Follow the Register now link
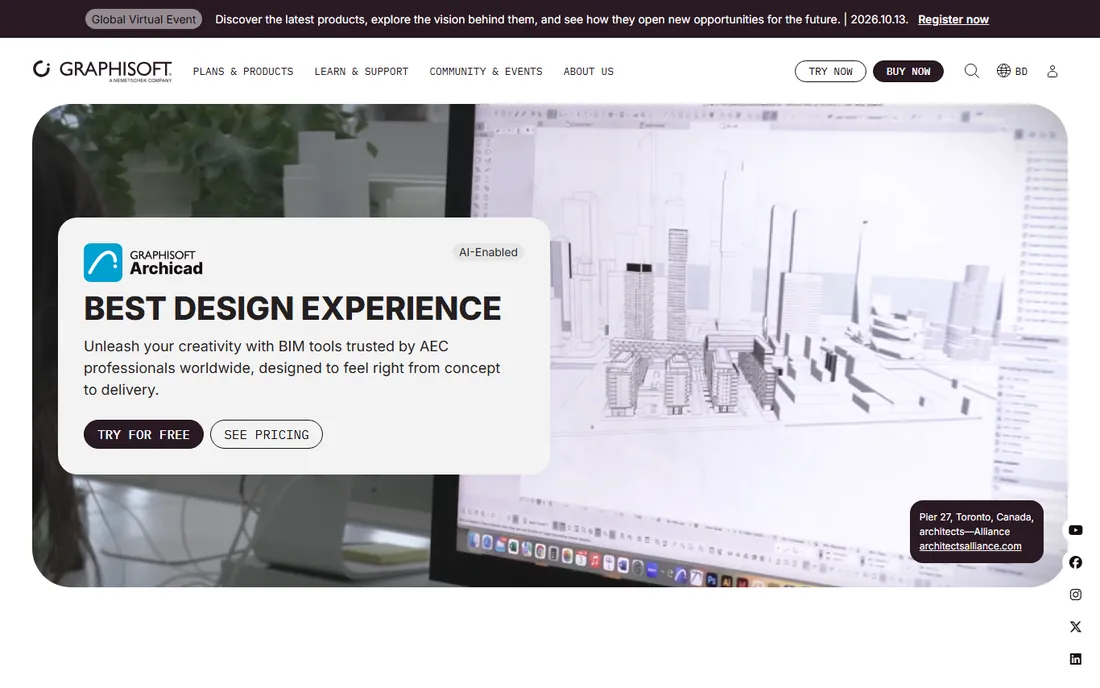The height and width of the screenshot is (688, 1100). coord(953,20)
